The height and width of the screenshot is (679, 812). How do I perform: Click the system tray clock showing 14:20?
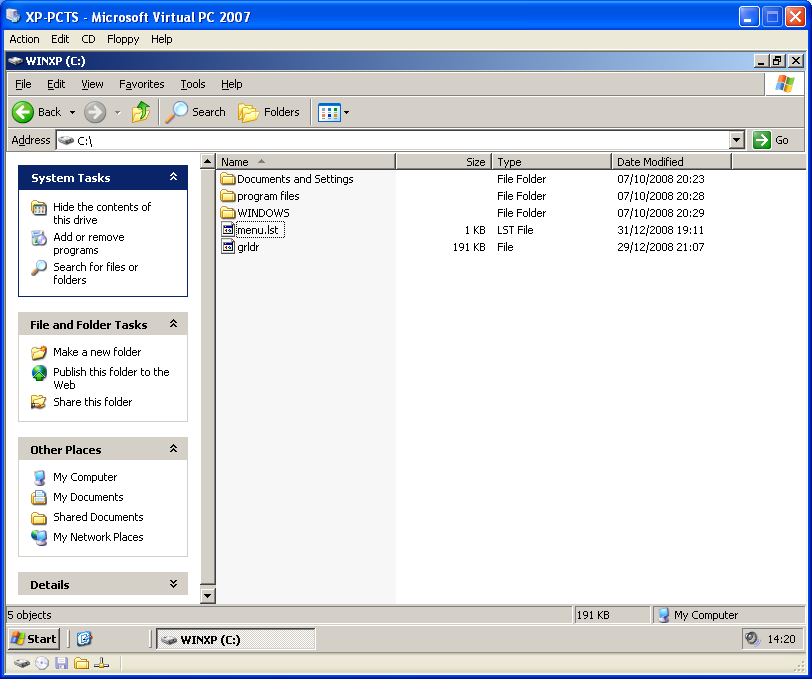coord(781,639)
